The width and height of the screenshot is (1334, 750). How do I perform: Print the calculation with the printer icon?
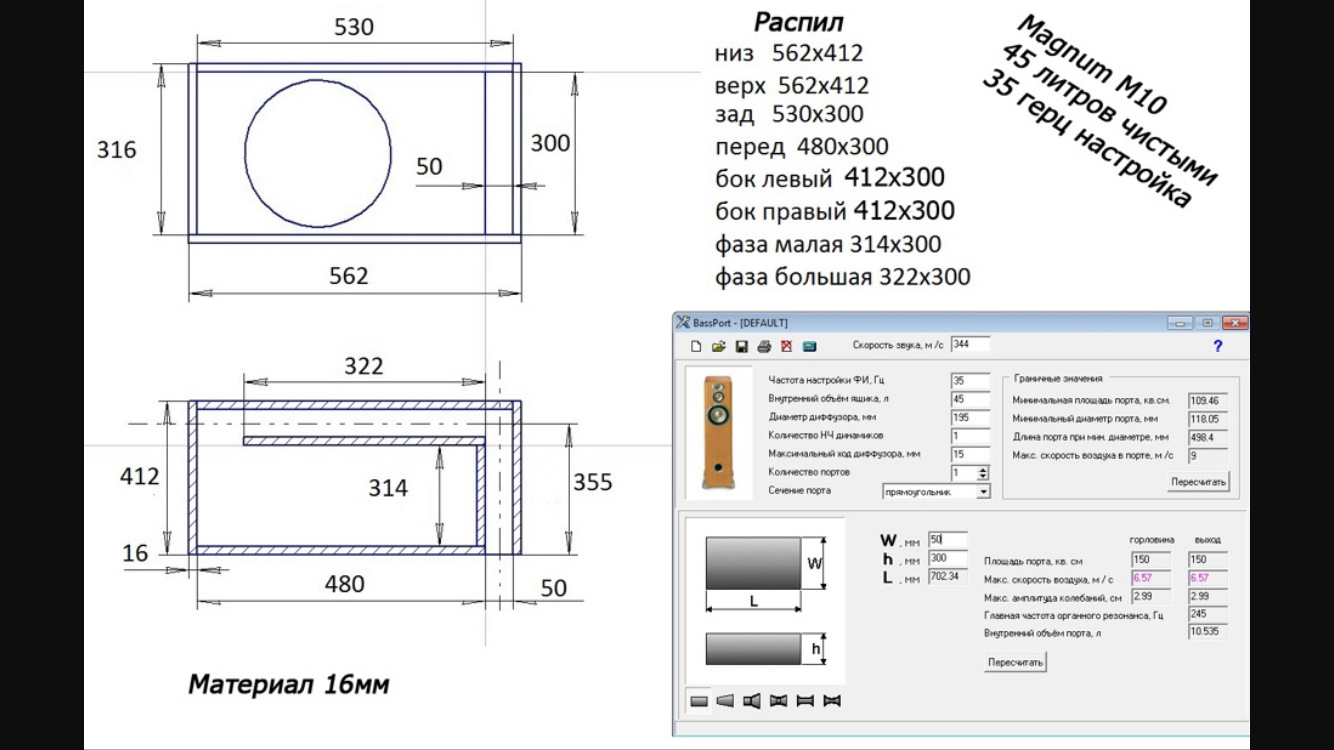[764, 347]
